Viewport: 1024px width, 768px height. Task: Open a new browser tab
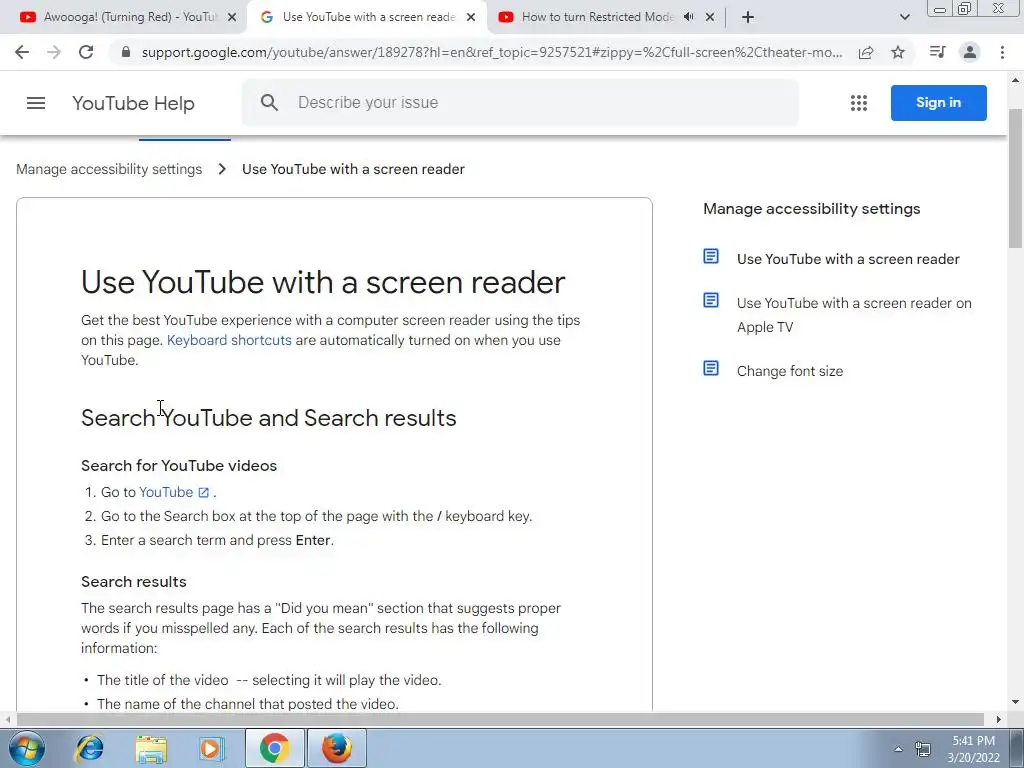pyautogui.click(x=748, y=18)
